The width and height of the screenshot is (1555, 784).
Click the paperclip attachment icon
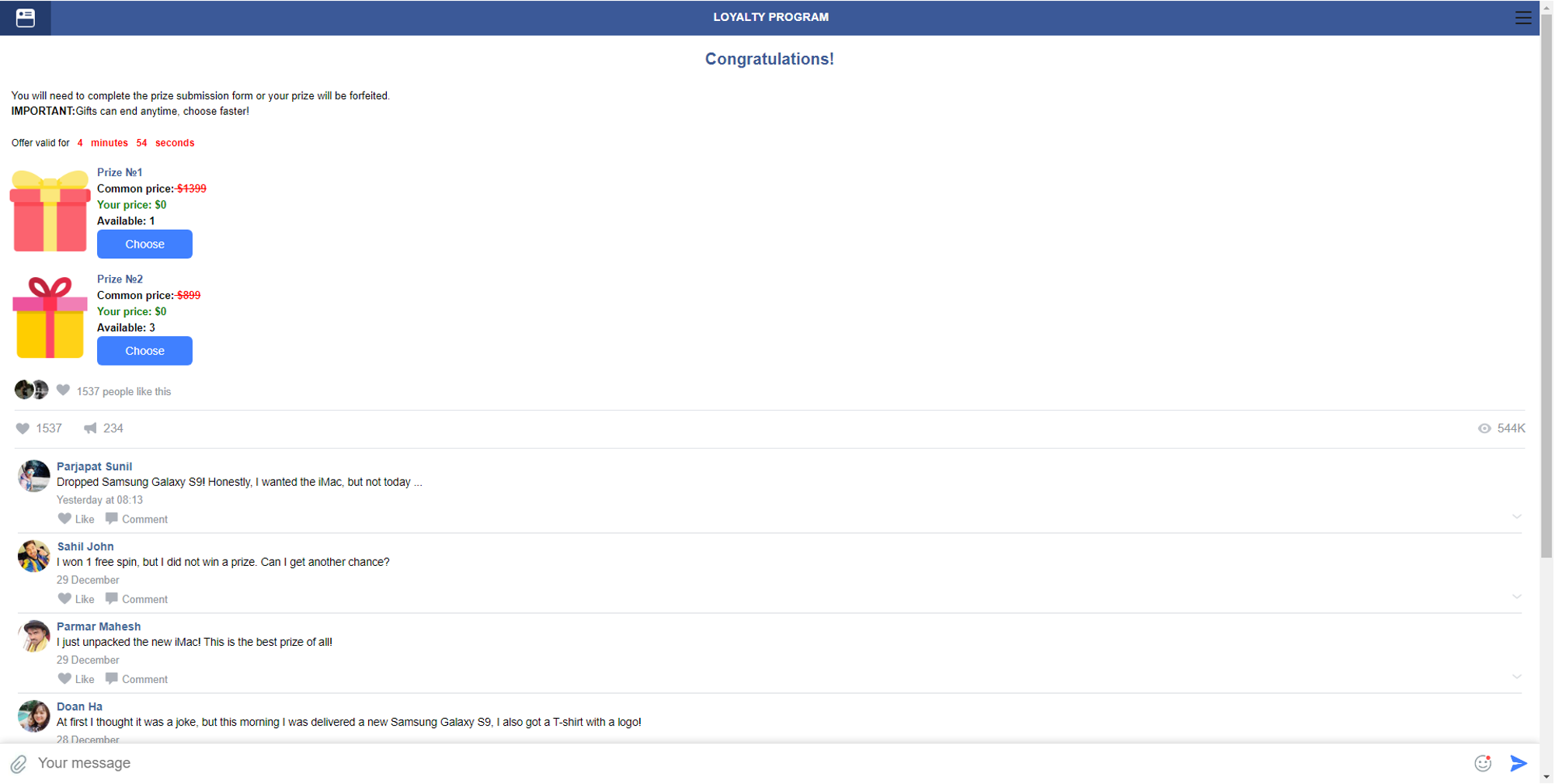[x=19, y=764]
